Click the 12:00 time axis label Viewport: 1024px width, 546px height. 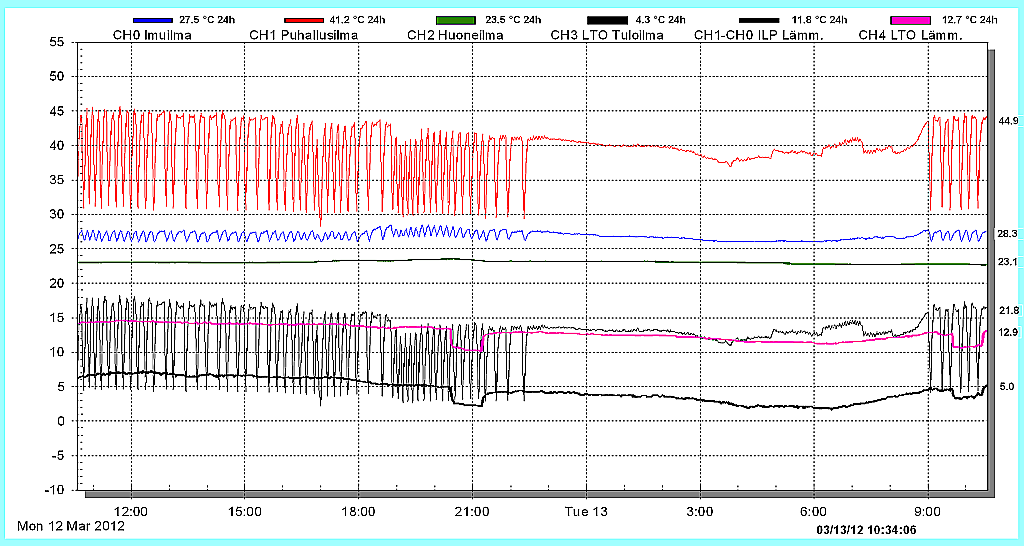coord(131,510)
